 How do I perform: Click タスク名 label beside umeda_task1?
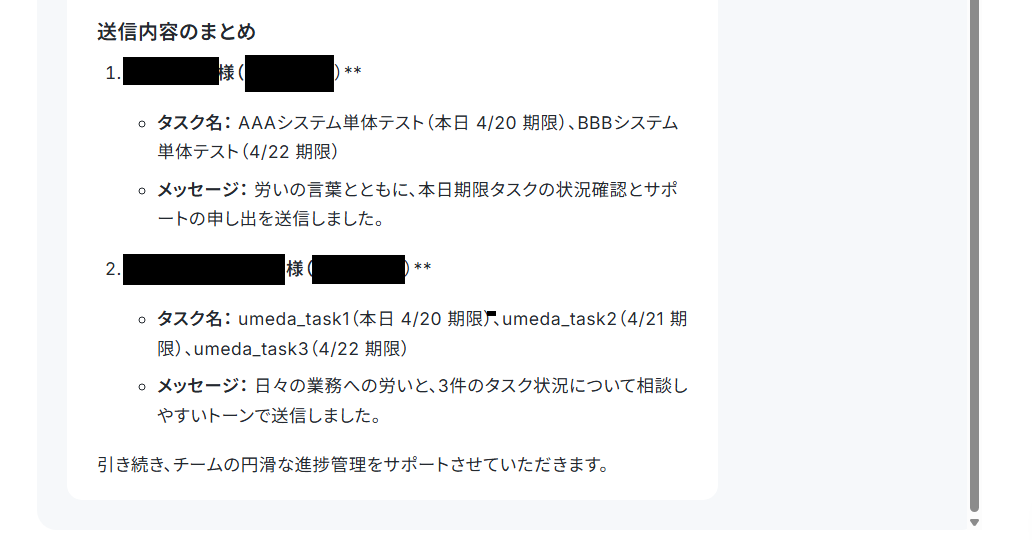tap(190, 319)
